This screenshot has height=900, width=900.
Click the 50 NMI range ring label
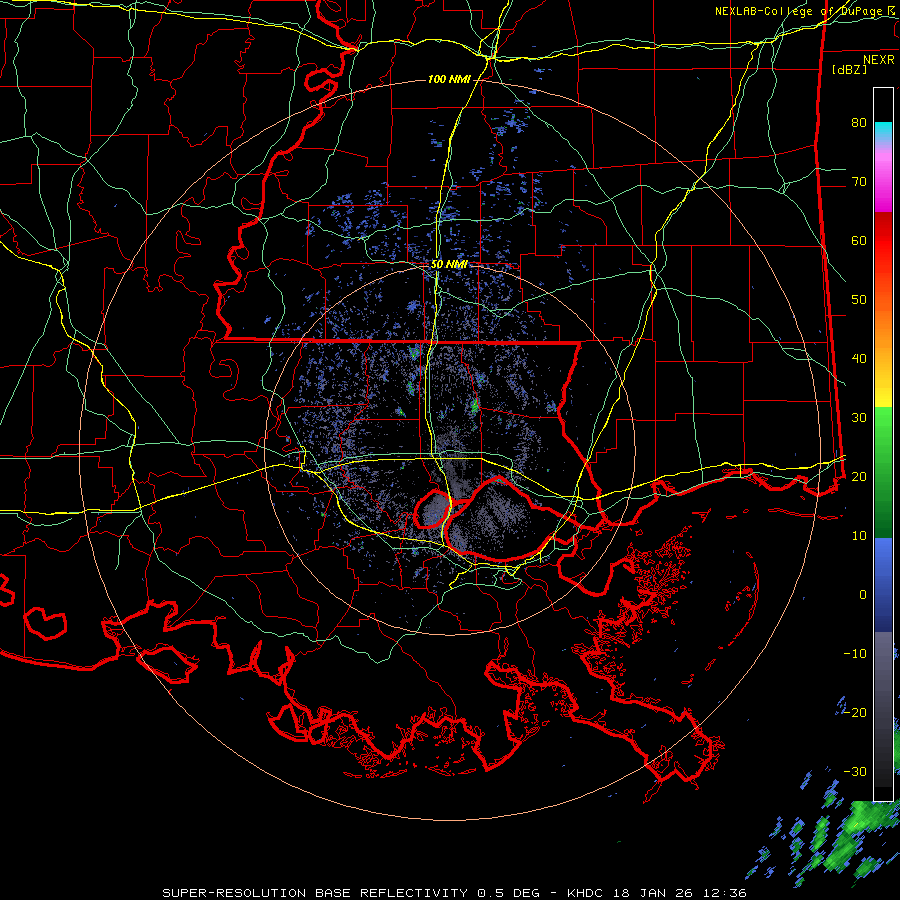tap(449, 265)
